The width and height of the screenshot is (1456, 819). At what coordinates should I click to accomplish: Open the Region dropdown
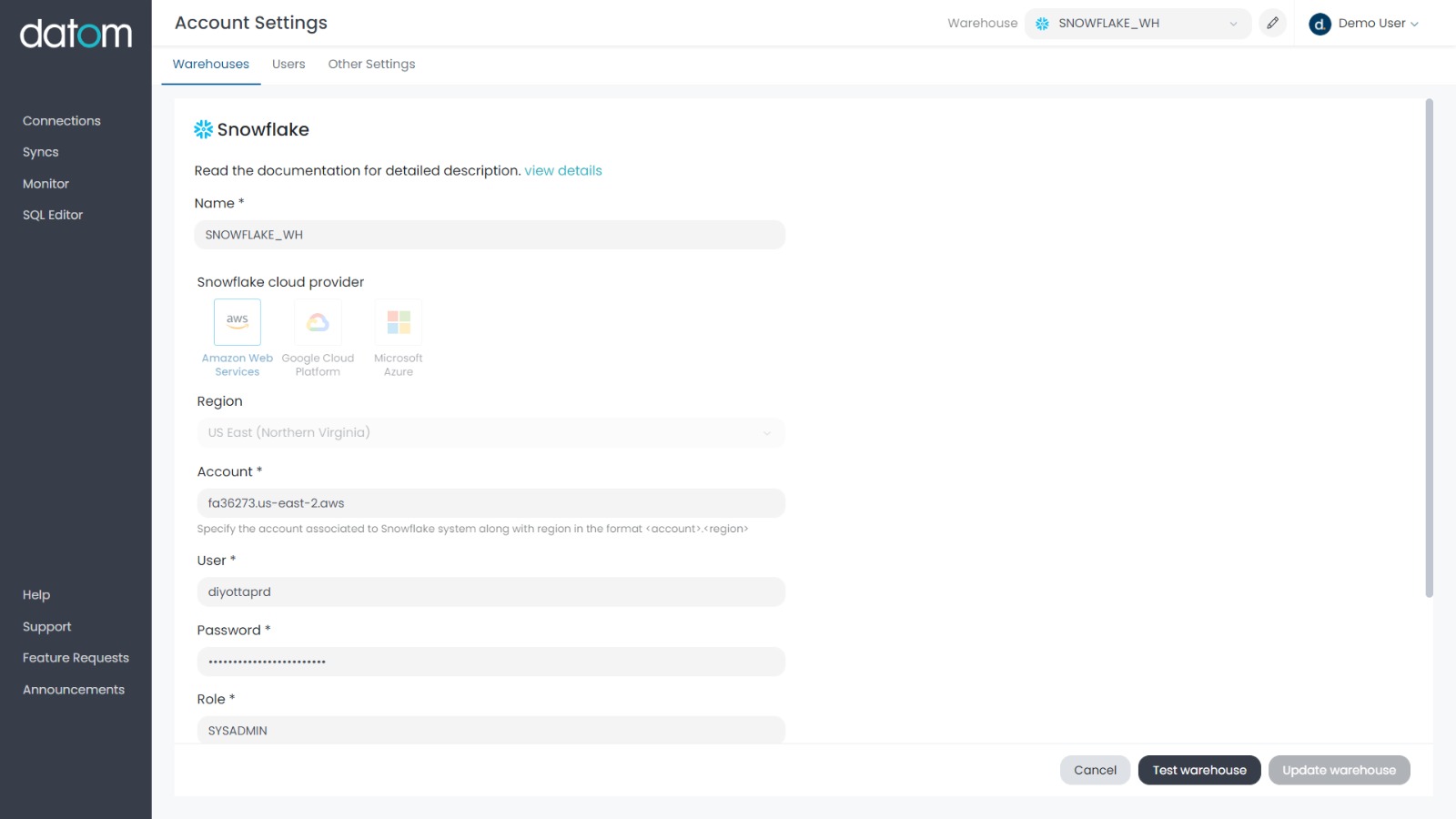tap(490, 432)
